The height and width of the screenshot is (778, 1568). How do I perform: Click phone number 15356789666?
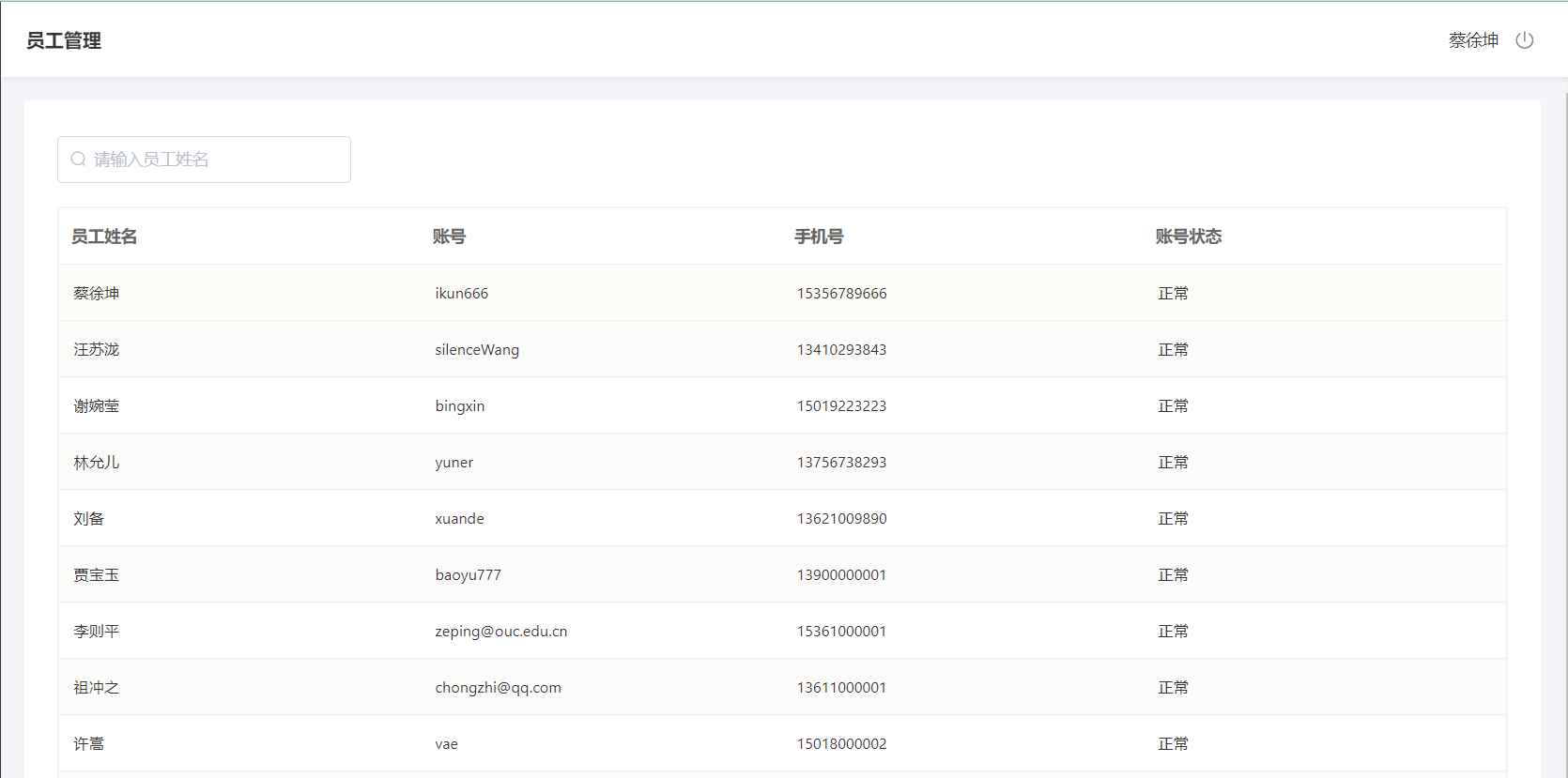[842, 294]
